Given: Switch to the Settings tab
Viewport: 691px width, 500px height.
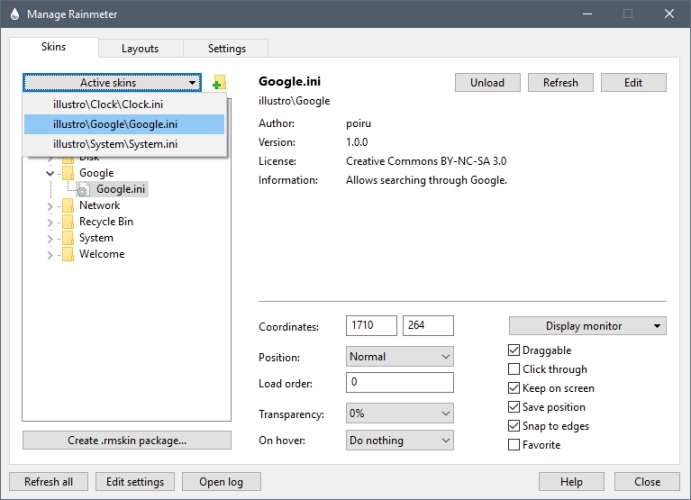Looking at the screenshot, I should pos(227,48).
